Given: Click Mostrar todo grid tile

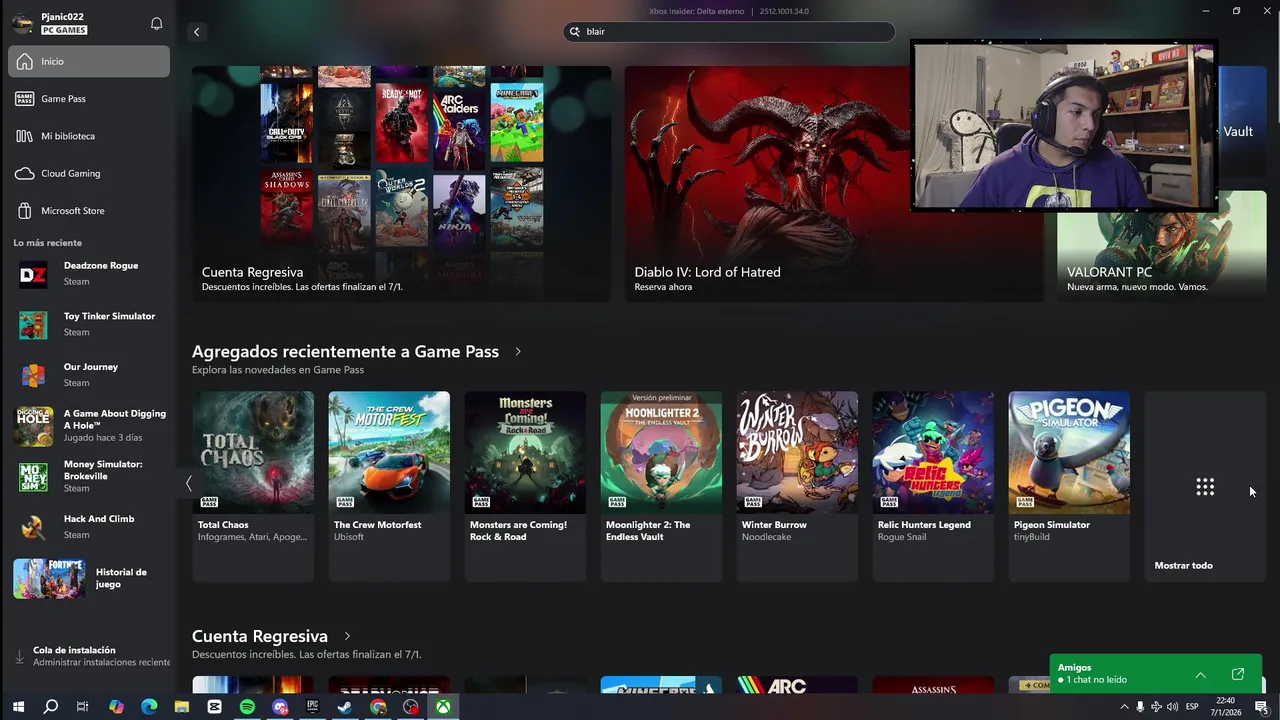Looking at the screenshot, I should pos(1205,486).
